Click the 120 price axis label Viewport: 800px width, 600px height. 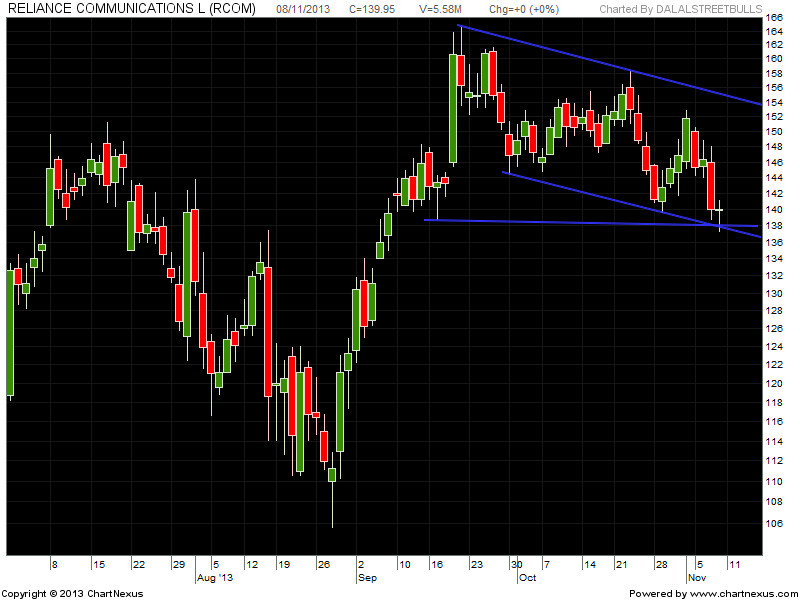pyautogui.click(x=774, y=384)
